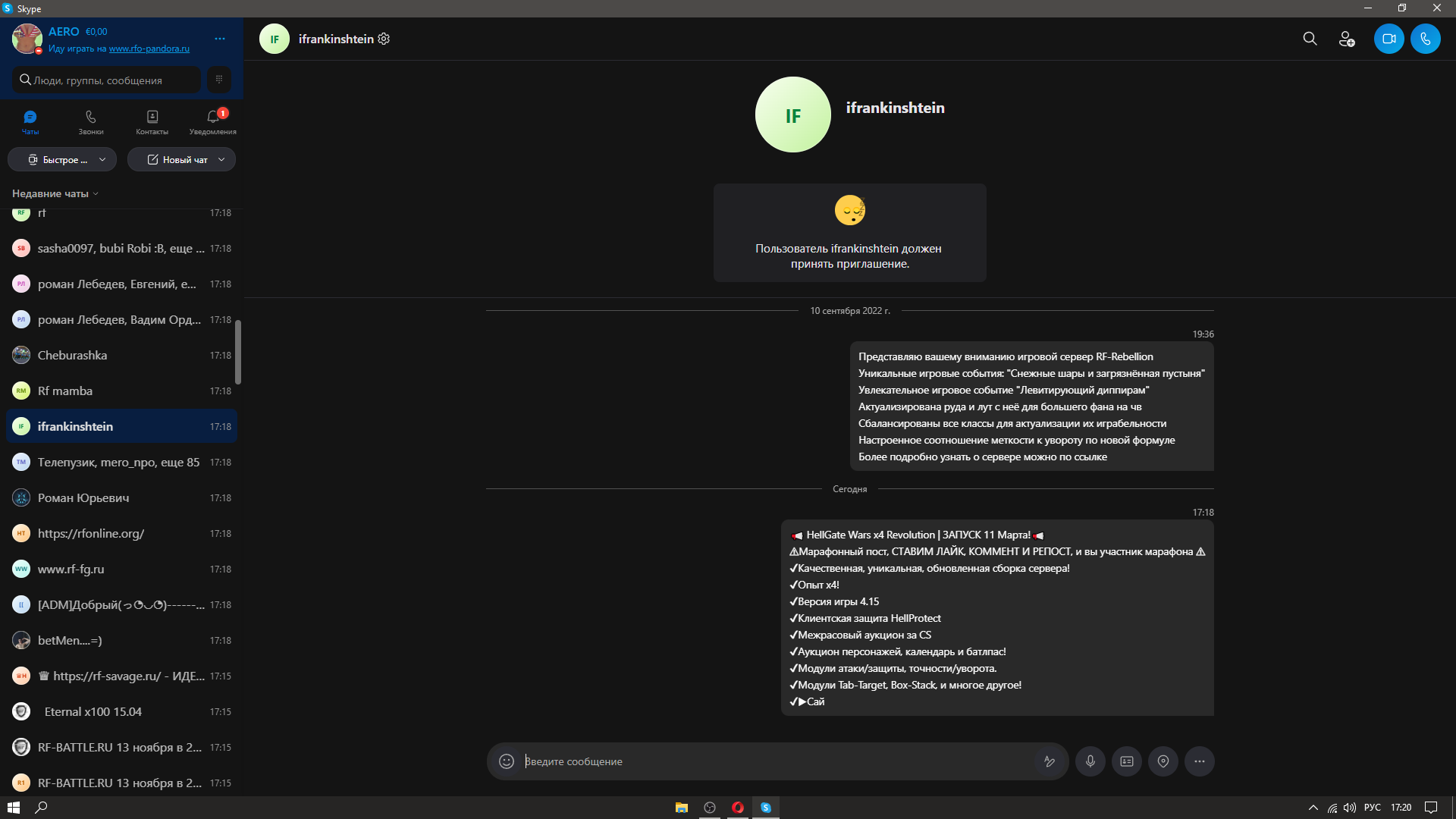This screenshot has height=819, width=1456.
Task: Open the https://rfonline.org/ chat
Action: (121, 533)
